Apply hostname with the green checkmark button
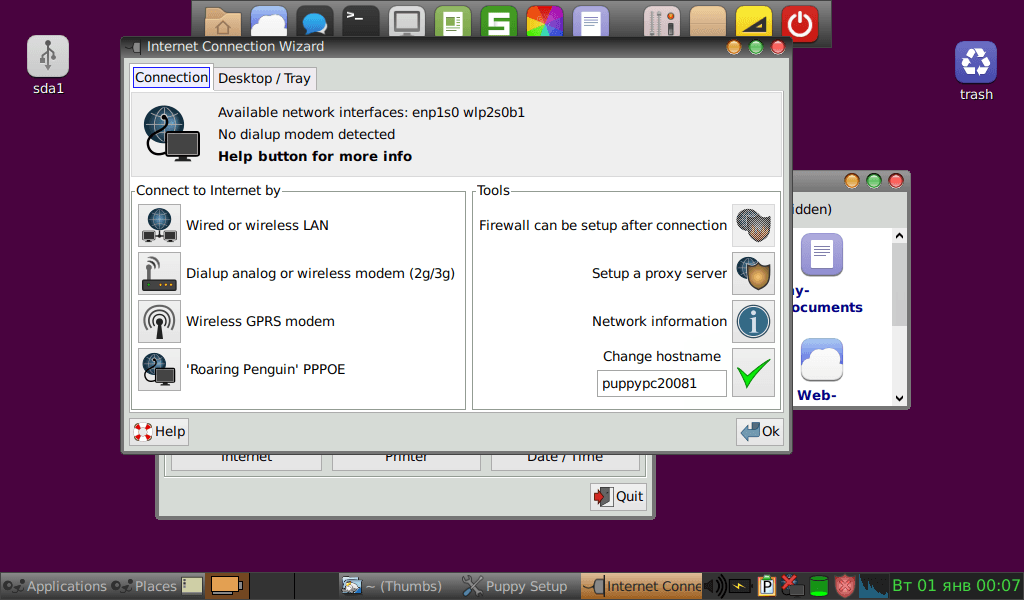 click(754, 373)
